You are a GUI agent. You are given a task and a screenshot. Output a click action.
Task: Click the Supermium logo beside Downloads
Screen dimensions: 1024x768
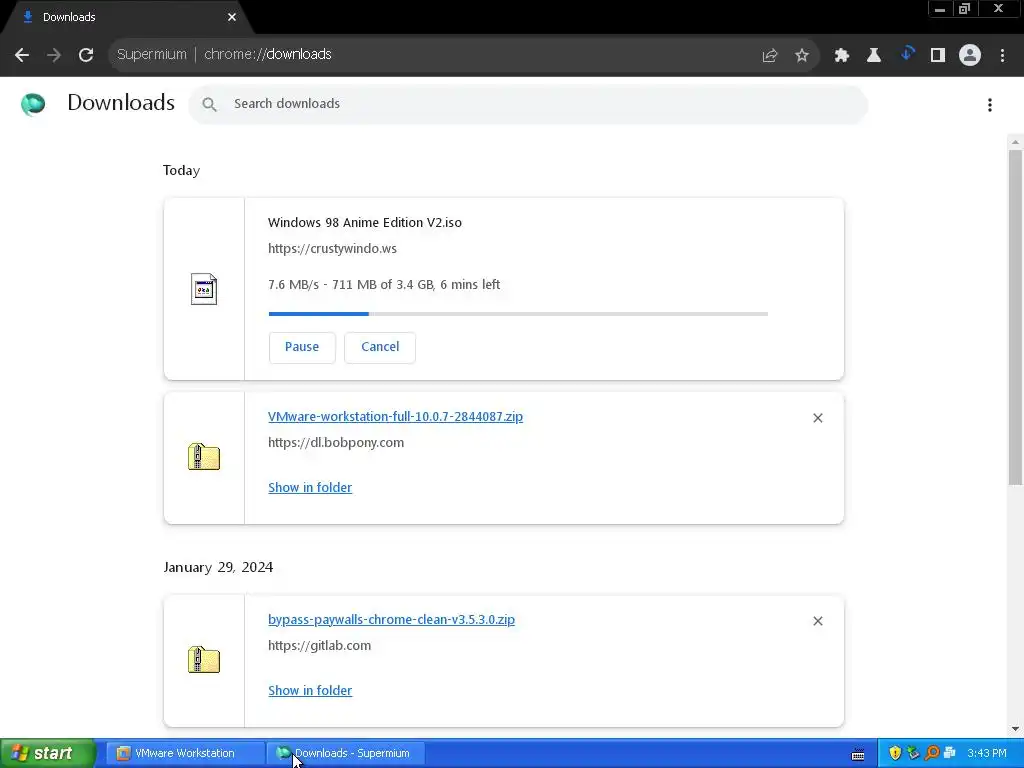[33, 104]
